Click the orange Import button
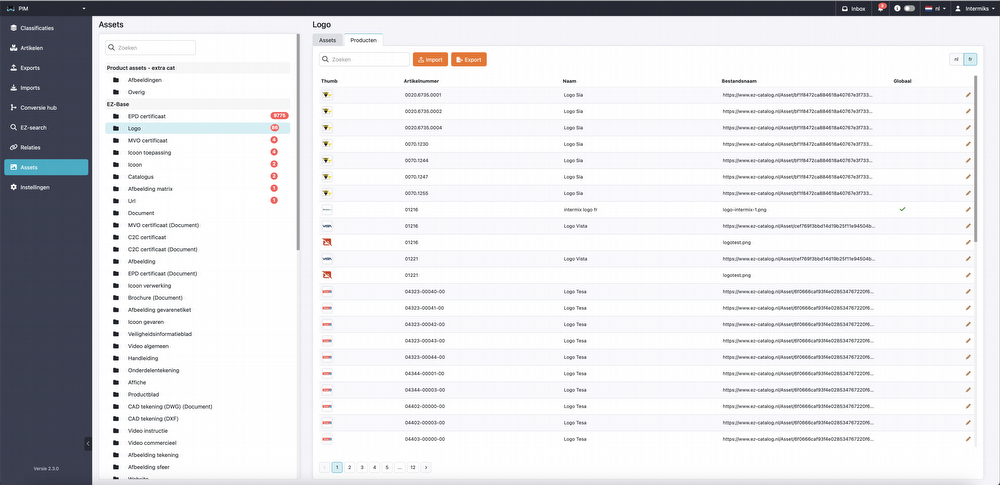Screen dimensions: 1000x485 (430, 60)
